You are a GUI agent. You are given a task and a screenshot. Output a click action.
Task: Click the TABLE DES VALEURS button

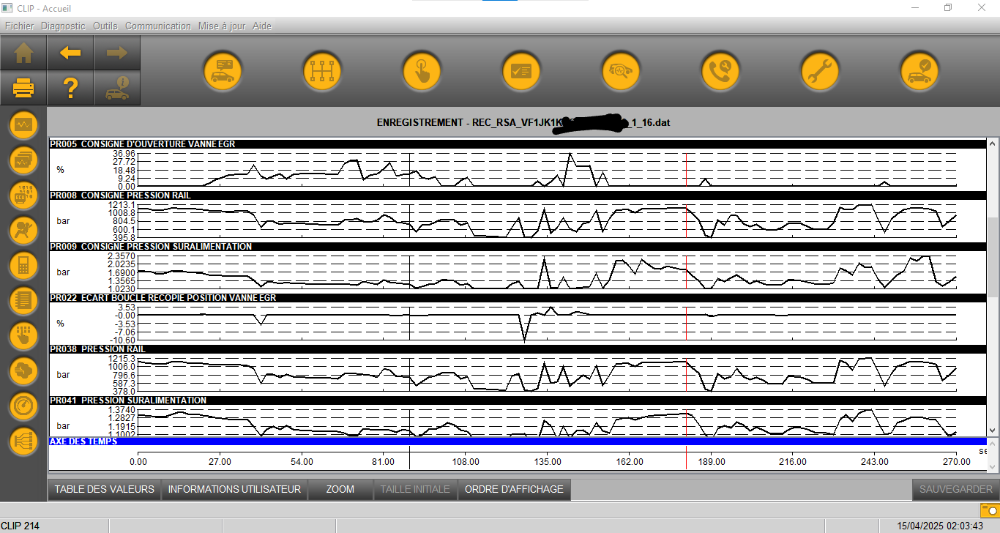coord(104,489)
